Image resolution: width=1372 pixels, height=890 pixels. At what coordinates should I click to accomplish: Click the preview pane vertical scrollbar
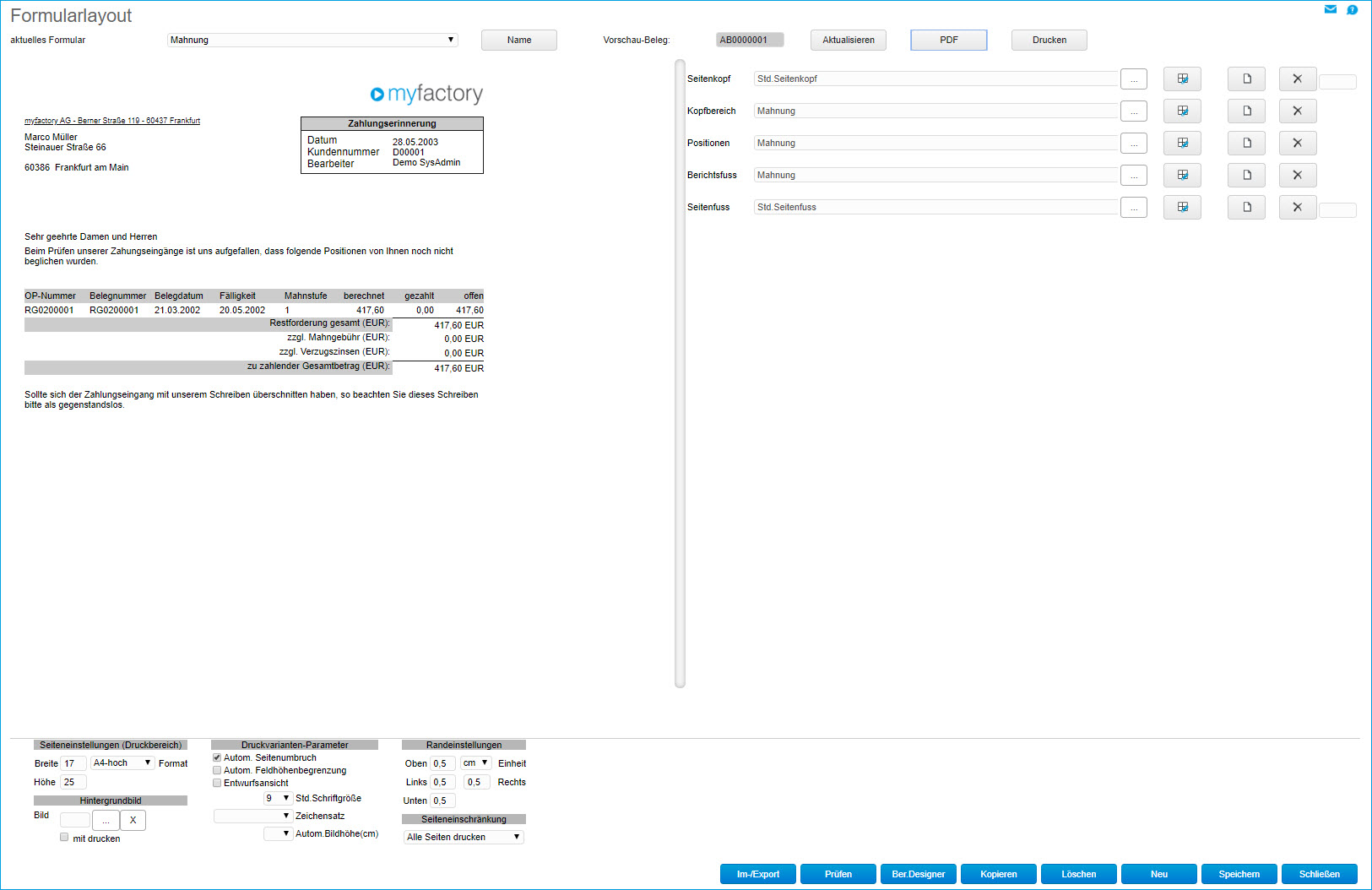680,373
